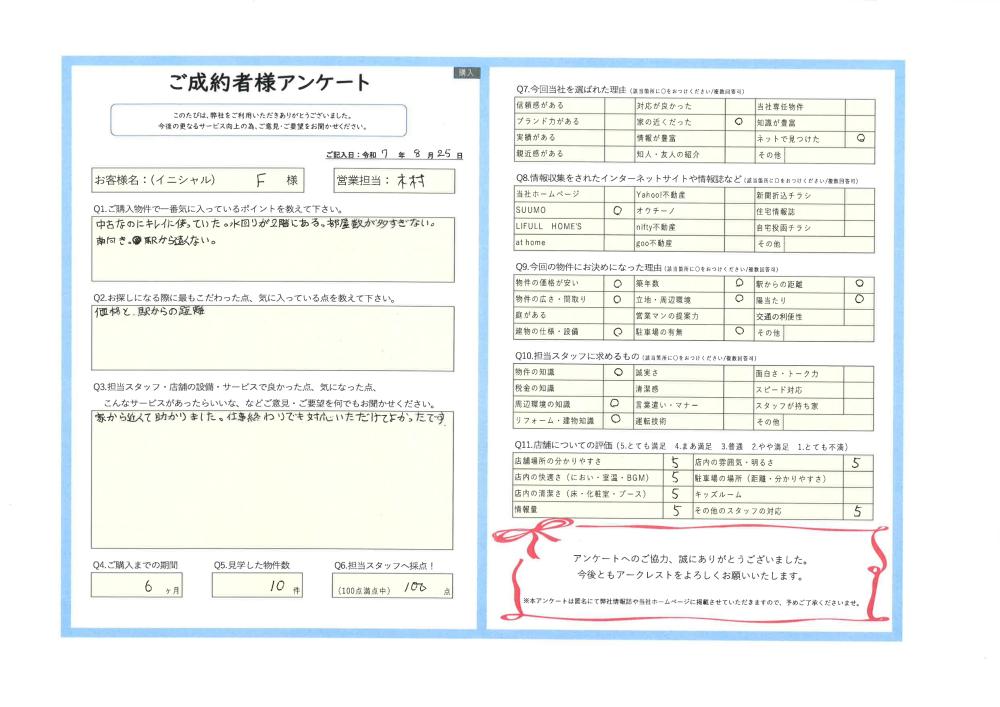Tick the empty box beside Yahoo!不動産

click(x=739, y=194)
